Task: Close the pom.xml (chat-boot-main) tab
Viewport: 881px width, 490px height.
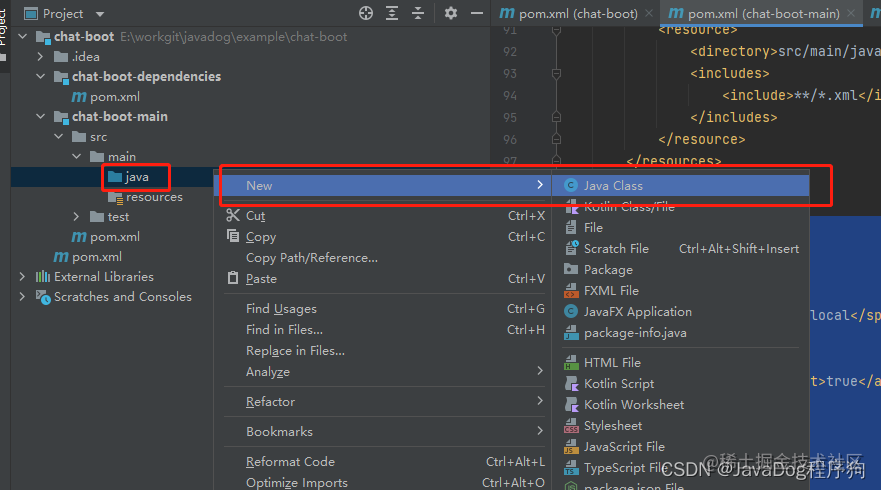Action: [x=851, y=13]
